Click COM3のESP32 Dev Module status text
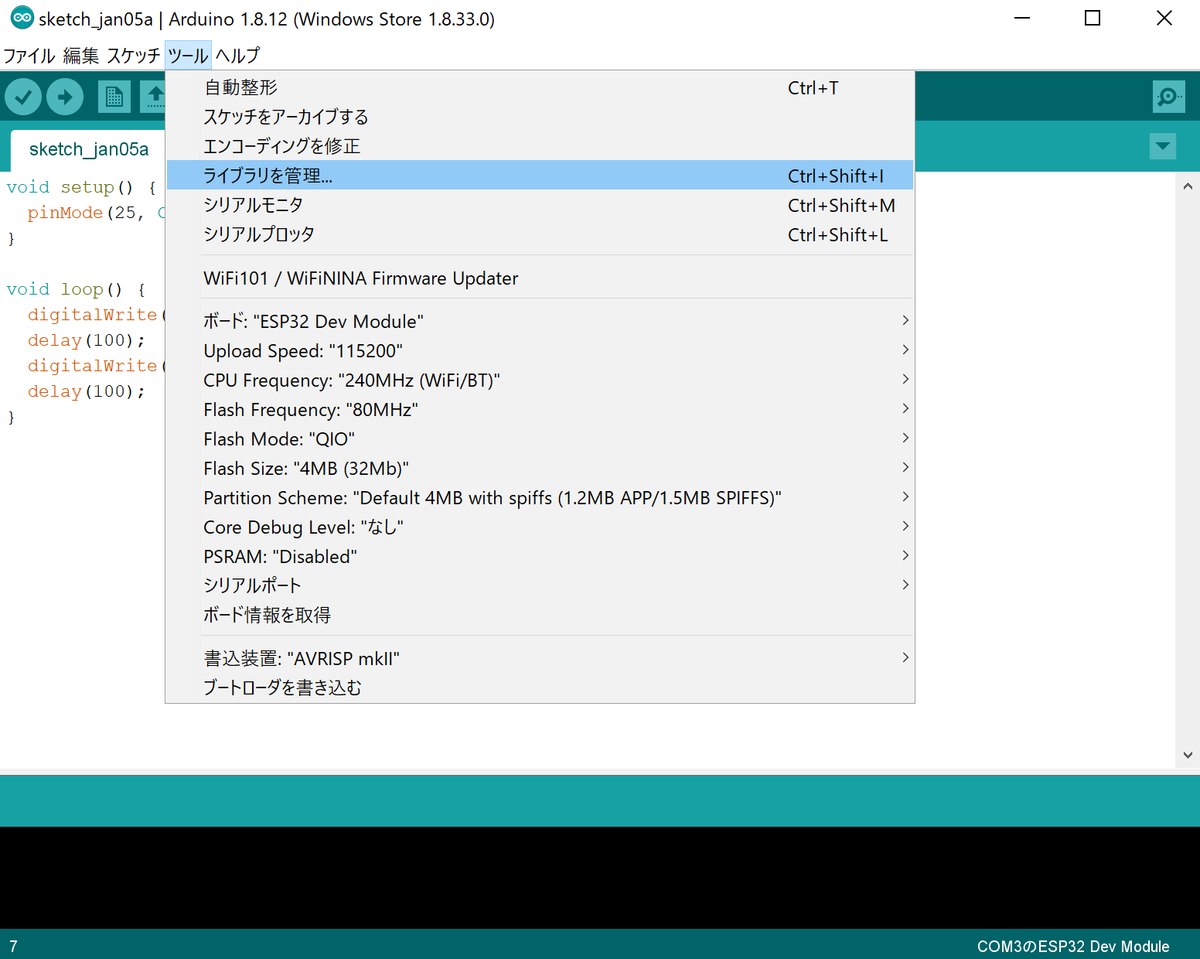This screenshot has height=959, width=1200. pyautogui.click(x=1073, y=946)
